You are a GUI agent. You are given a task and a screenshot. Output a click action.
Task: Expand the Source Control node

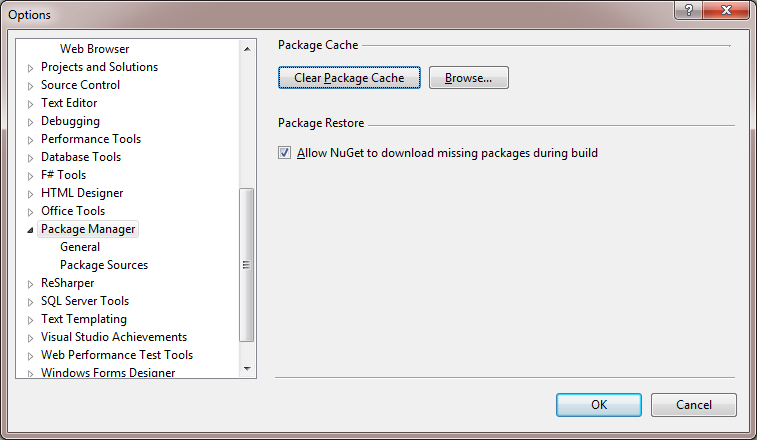(x=30, y=86)
